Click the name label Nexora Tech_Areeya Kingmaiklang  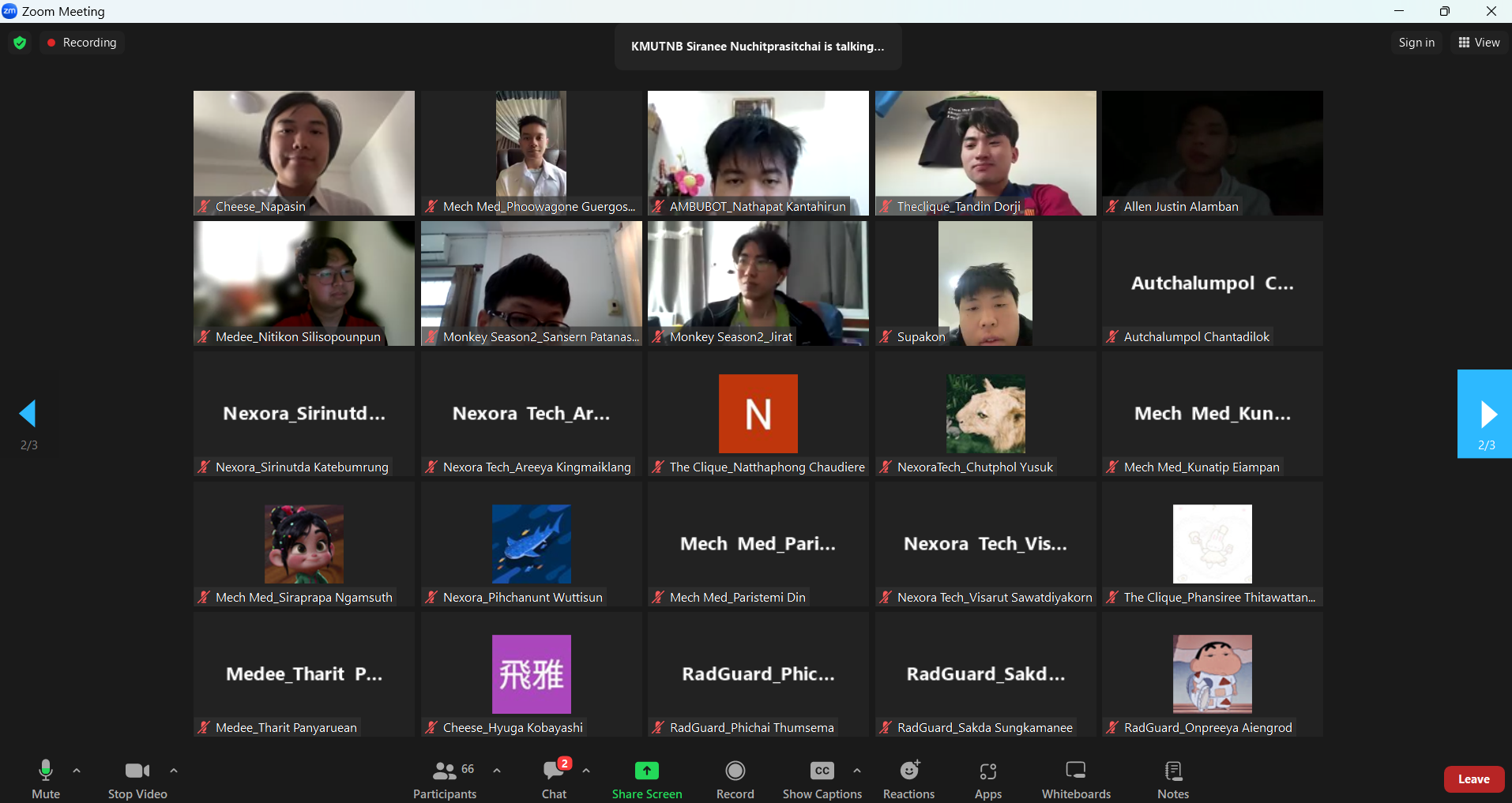537,467
